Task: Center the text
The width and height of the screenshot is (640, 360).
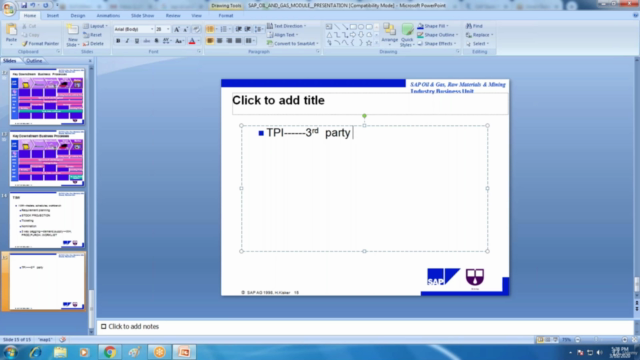Action: coord(220,41)
